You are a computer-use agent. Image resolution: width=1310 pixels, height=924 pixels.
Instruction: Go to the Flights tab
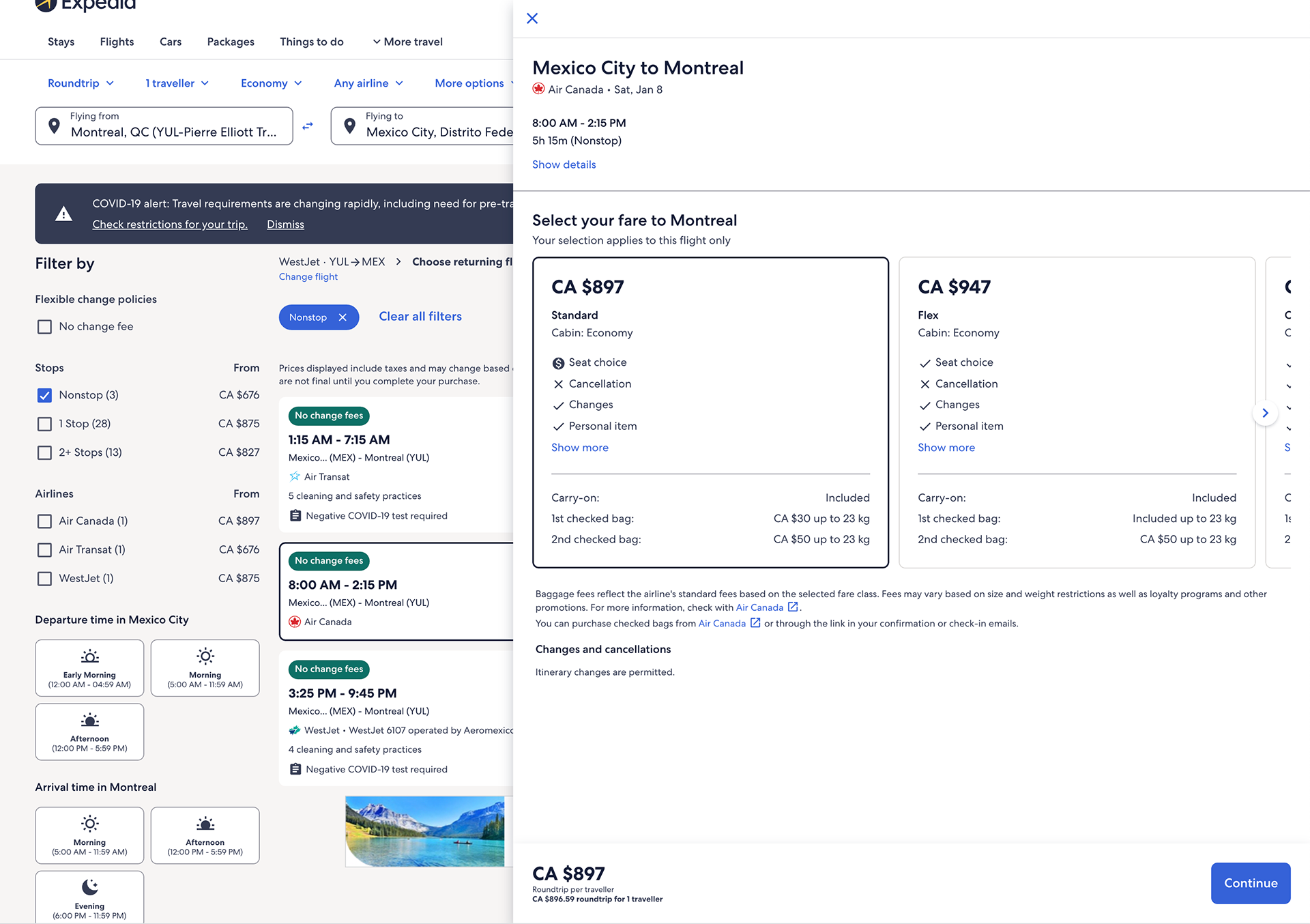point(117,42)
